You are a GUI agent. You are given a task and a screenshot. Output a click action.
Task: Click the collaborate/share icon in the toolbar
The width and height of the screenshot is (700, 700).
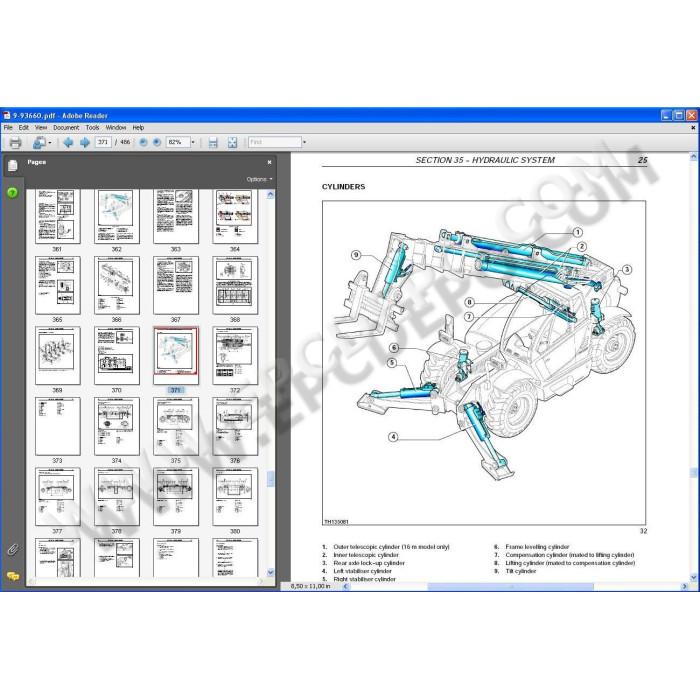39,142
